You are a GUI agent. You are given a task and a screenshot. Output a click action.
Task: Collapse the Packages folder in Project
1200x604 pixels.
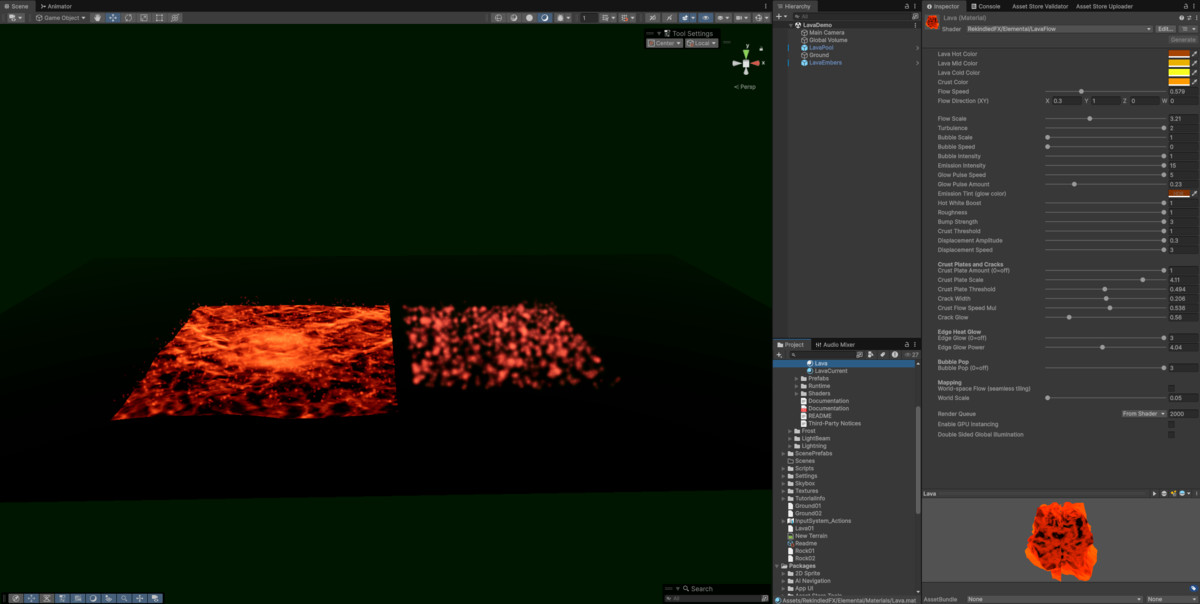point(778,566)
